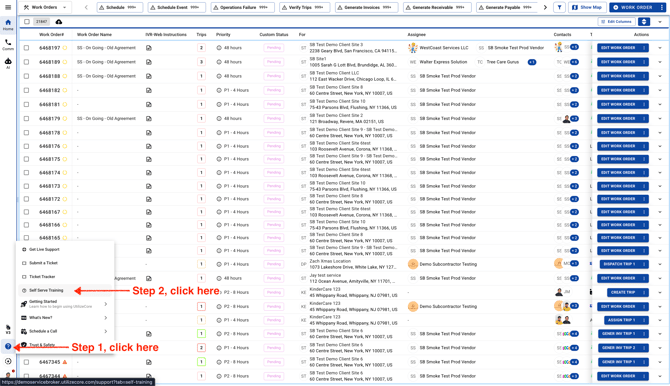Click three-dot menu on 6468197 Edit Work Order
The width and height of the screenshot is (670, 386).
(644, 48)
